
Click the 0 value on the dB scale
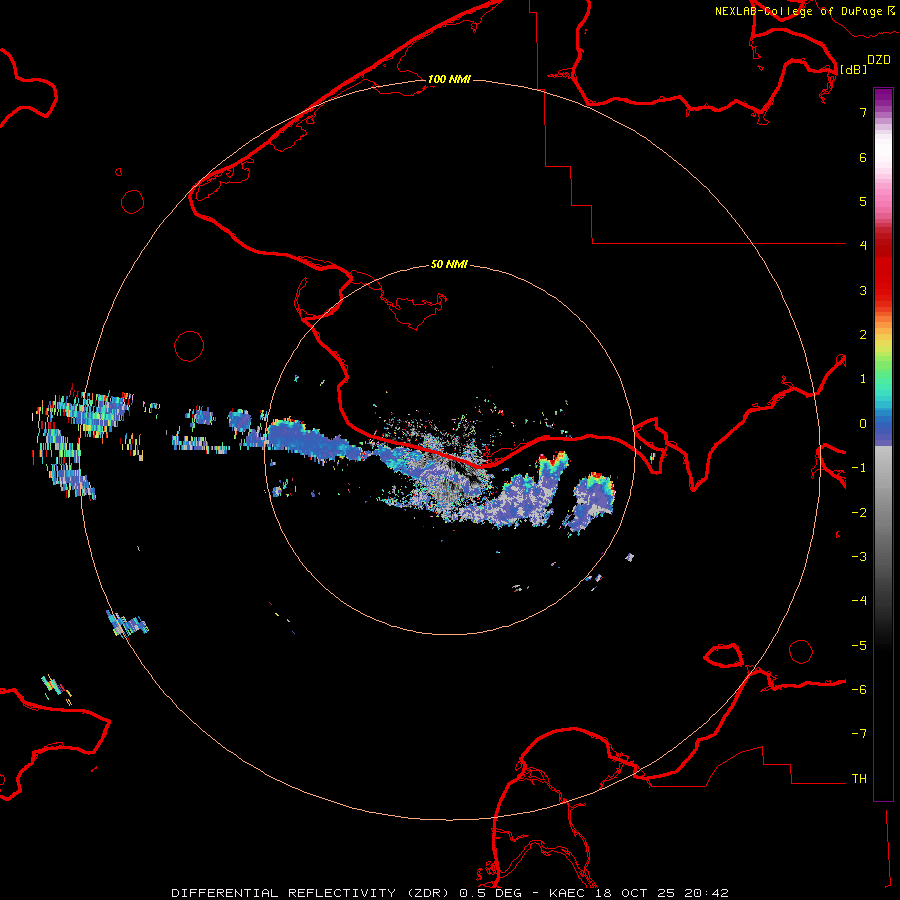(x=863, y=424)
